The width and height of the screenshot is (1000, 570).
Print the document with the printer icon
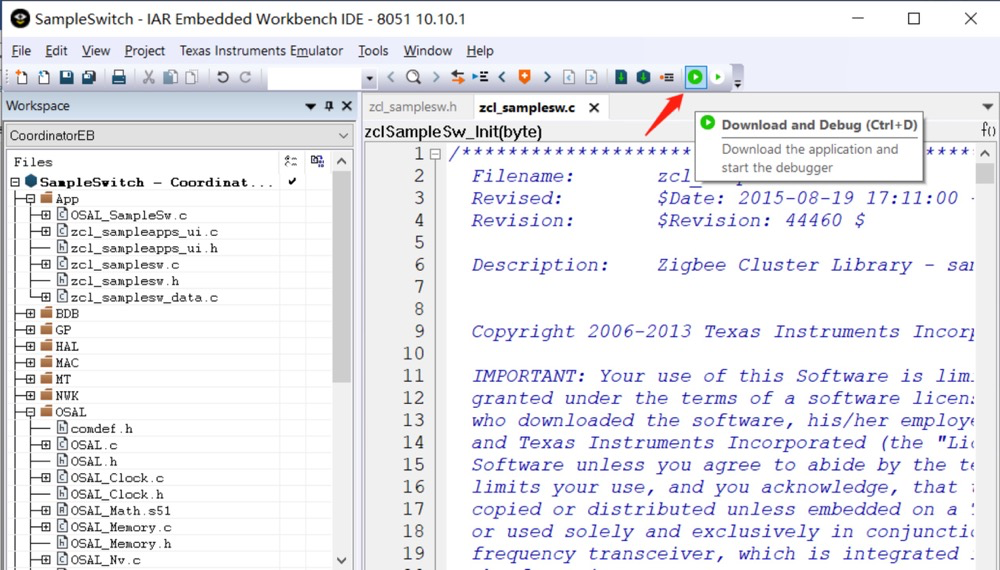[x=119, y=77]
